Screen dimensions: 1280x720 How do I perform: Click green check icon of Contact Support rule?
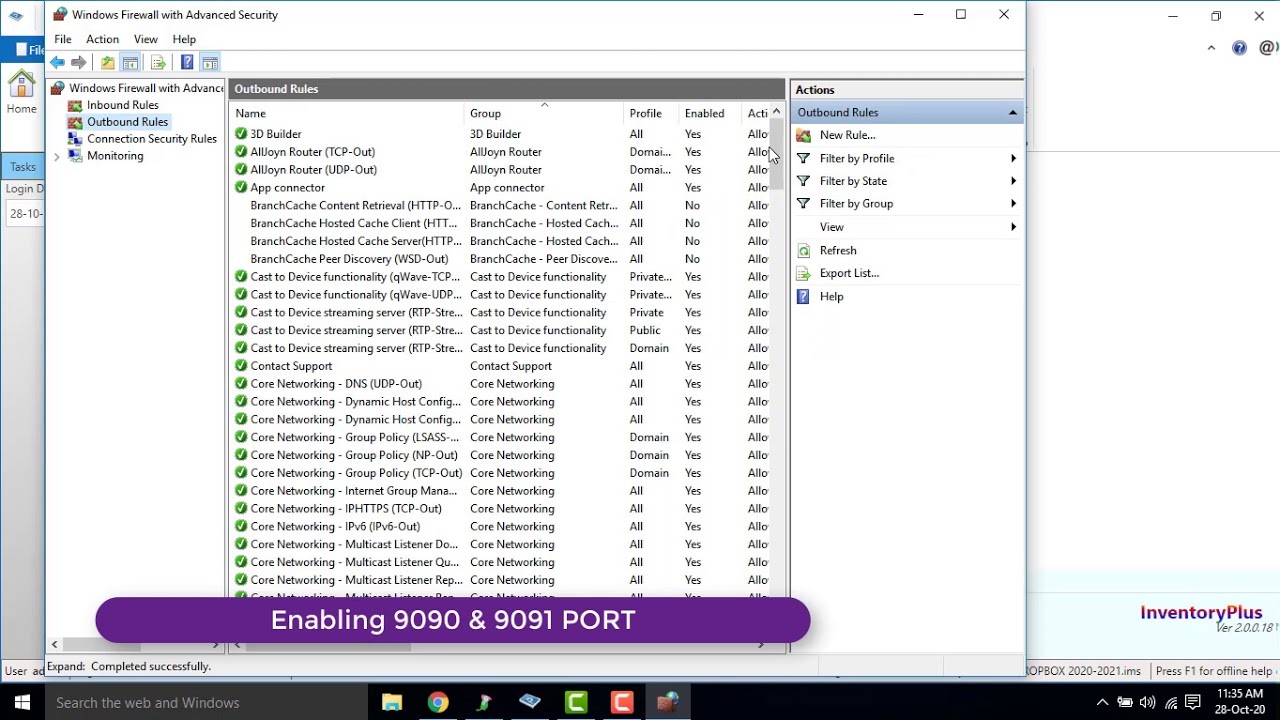(x=241, y=366)
